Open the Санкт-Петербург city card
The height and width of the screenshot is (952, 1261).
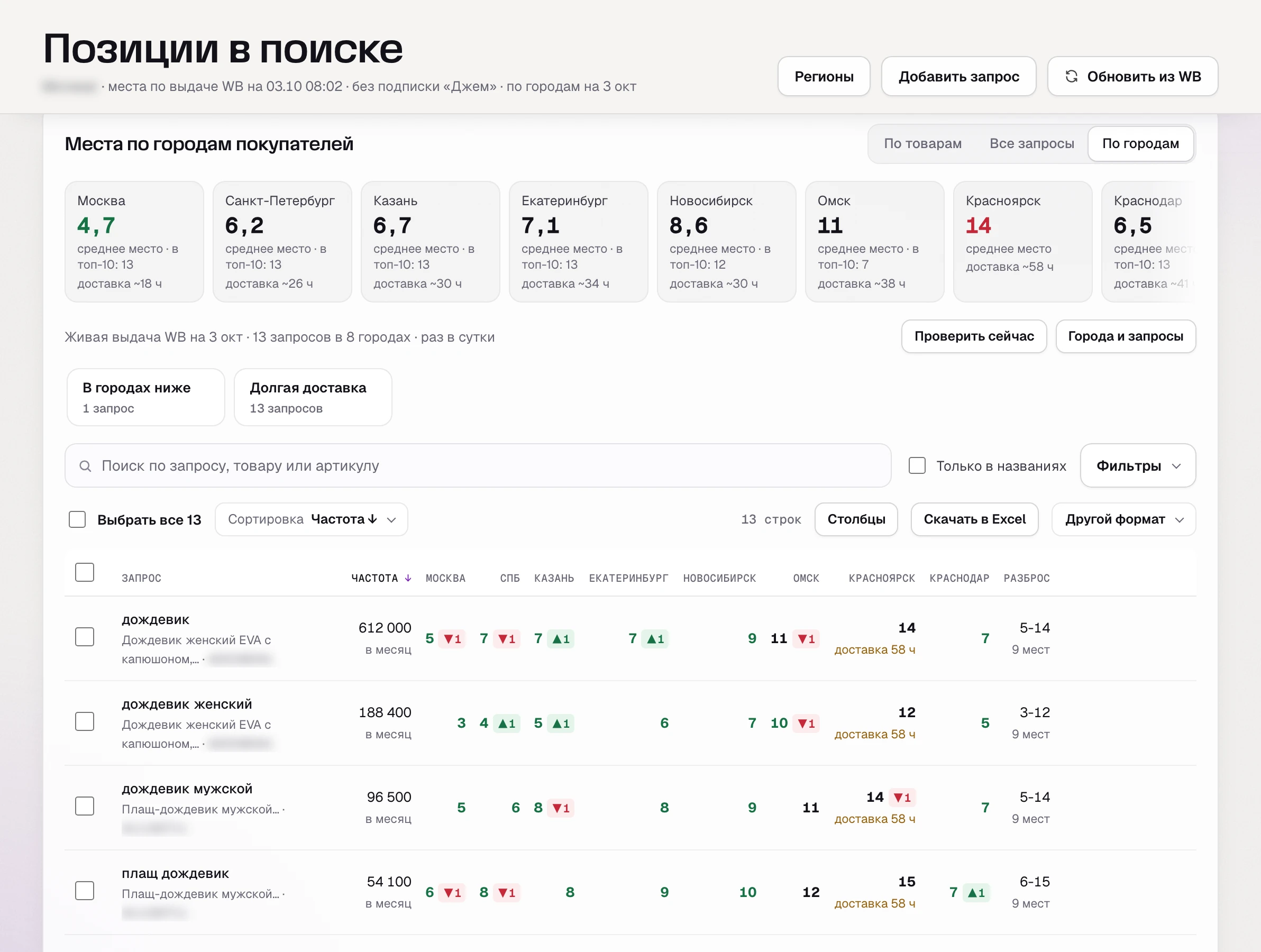point(282,242)
